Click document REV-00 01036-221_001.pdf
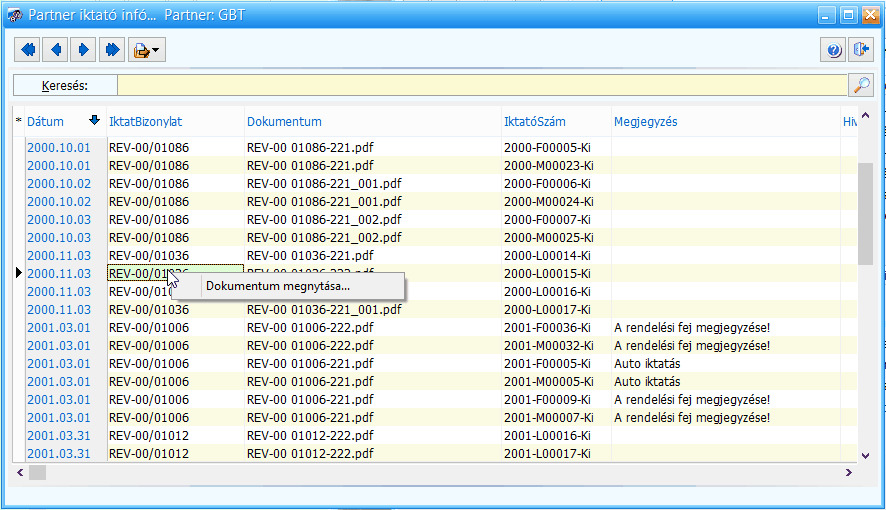886x510 pixels. point(324,310)
